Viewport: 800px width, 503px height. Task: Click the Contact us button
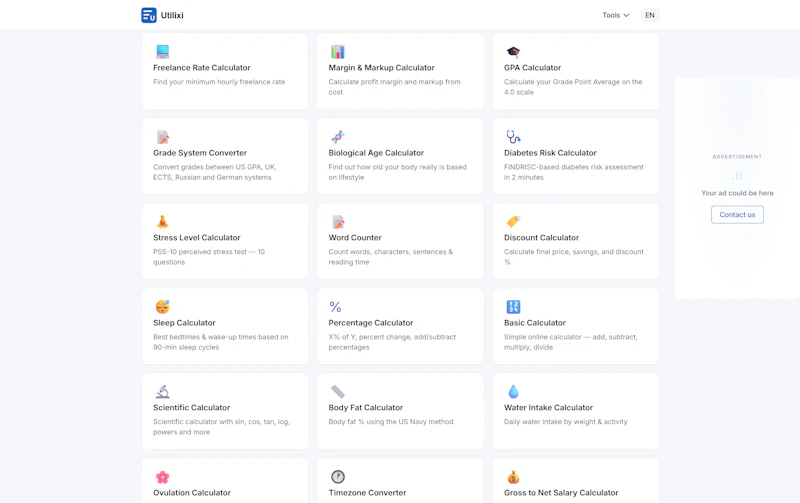coord(737,215)
